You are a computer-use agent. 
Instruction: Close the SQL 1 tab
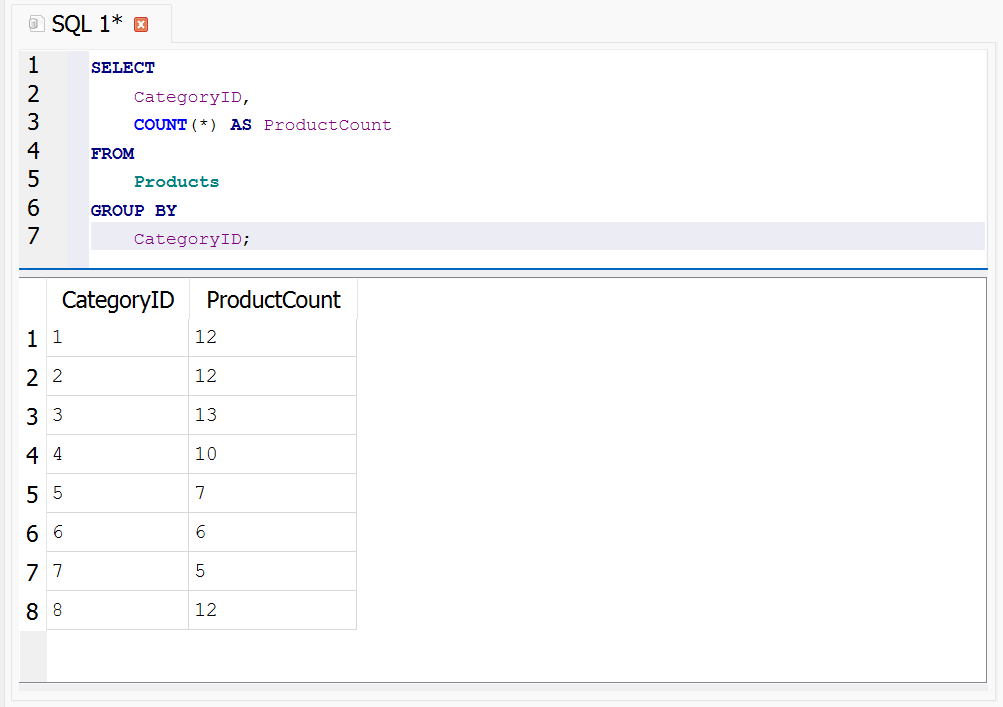[x=141, y=24]
